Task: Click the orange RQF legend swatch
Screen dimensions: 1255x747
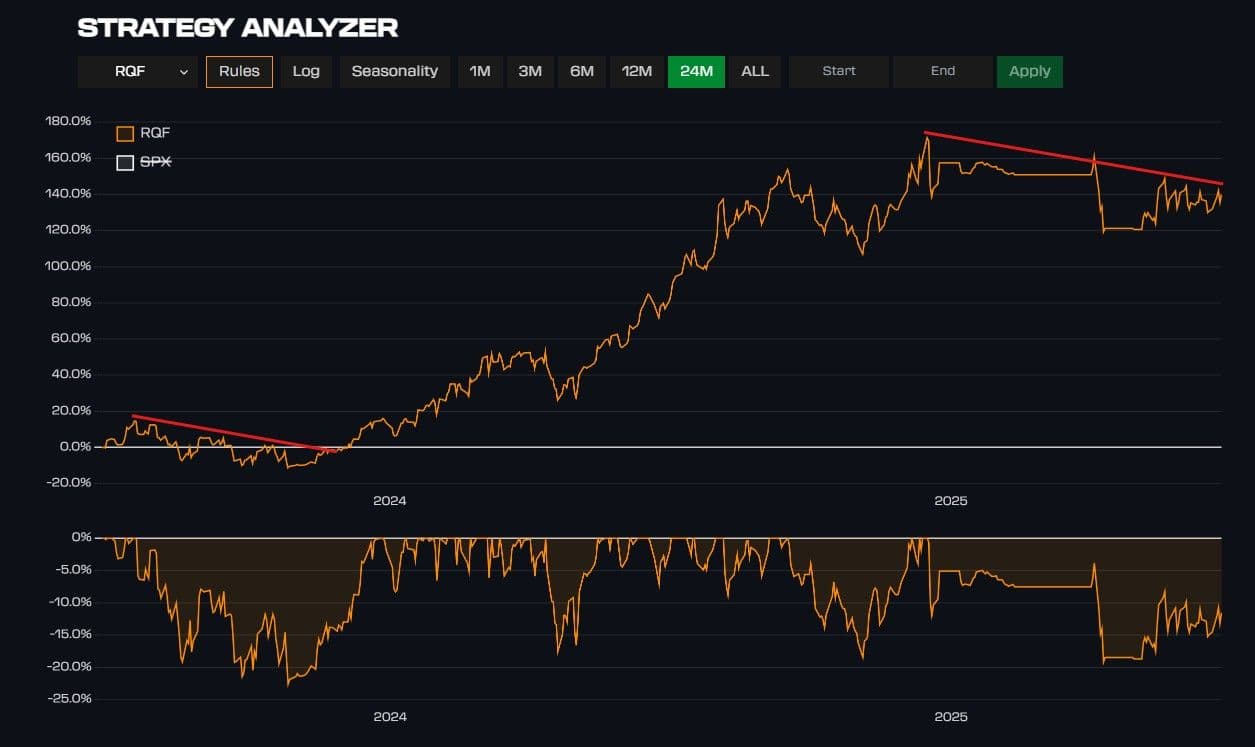Action: click(125, 134)
